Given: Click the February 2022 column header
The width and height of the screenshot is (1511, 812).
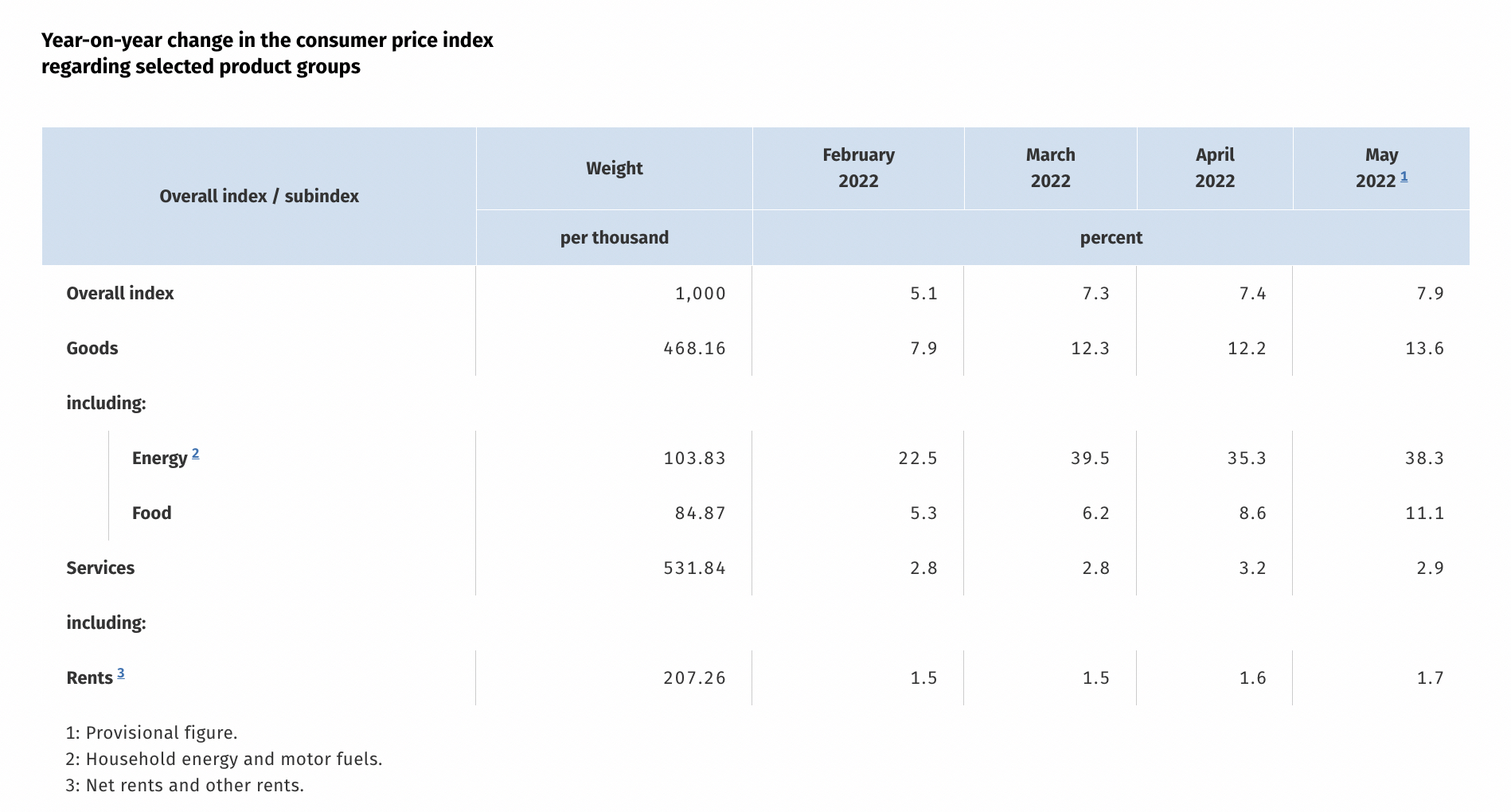Looking at the screenshot, I should coord(858,168).
